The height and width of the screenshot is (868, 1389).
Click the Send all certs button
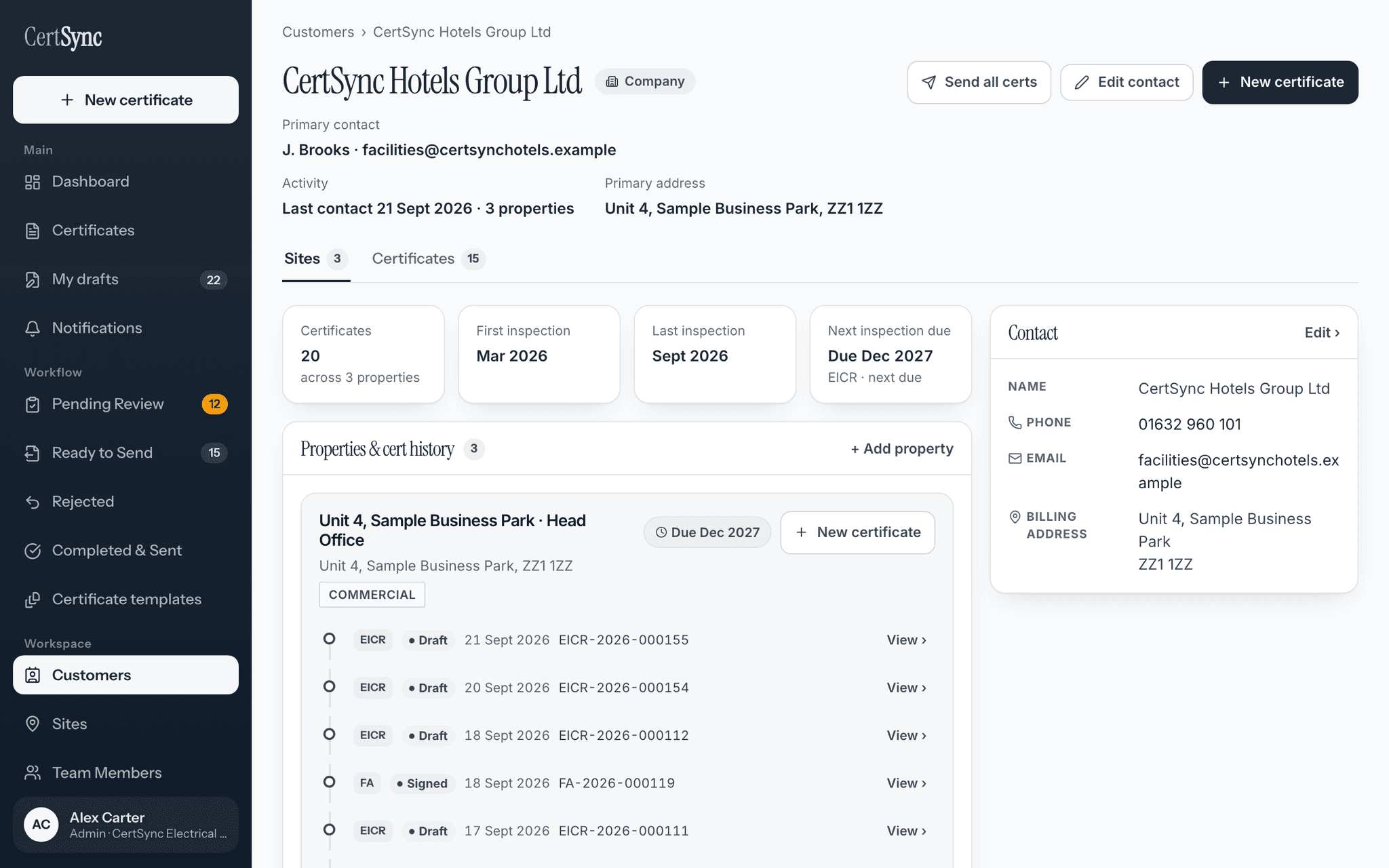coord(979,82)
